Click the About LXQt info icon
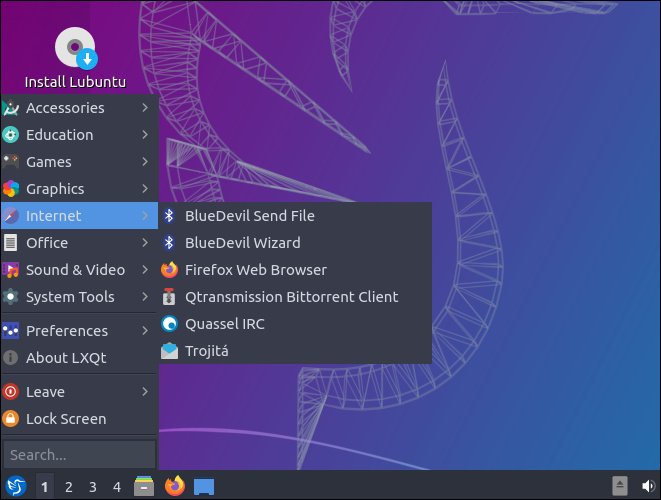661x500 pixels. [11, 358]
